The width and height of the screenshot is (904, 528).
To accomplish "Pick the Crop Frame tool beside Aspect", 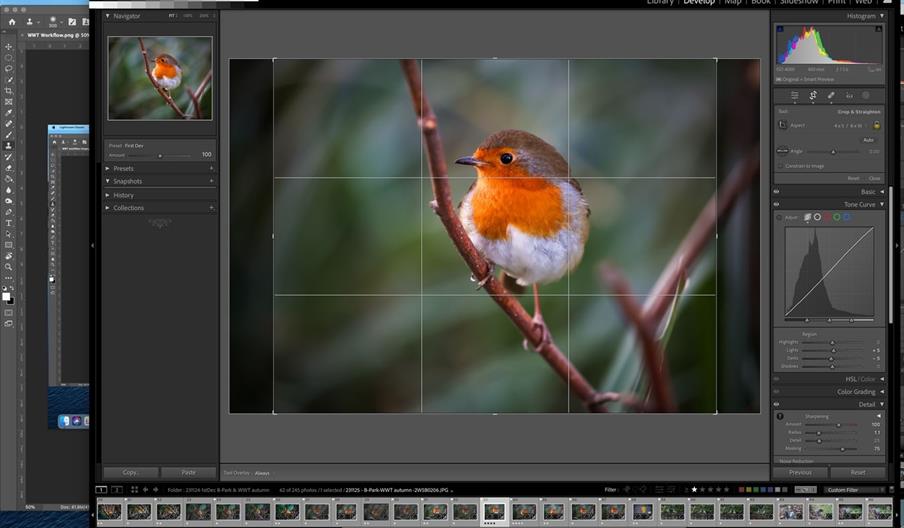I will click(x=782, y=125).
